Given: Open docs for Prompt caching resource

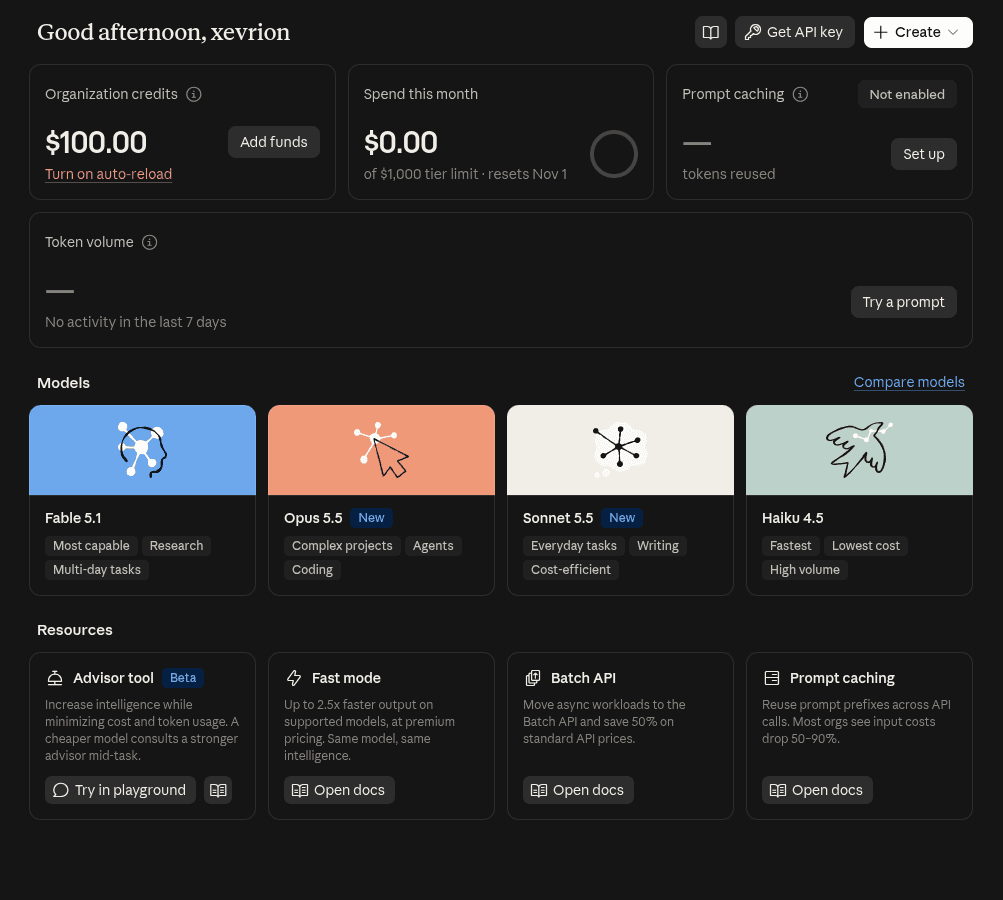Looking at the screenshot, I should pyautogui.click(x=817, y=790).
